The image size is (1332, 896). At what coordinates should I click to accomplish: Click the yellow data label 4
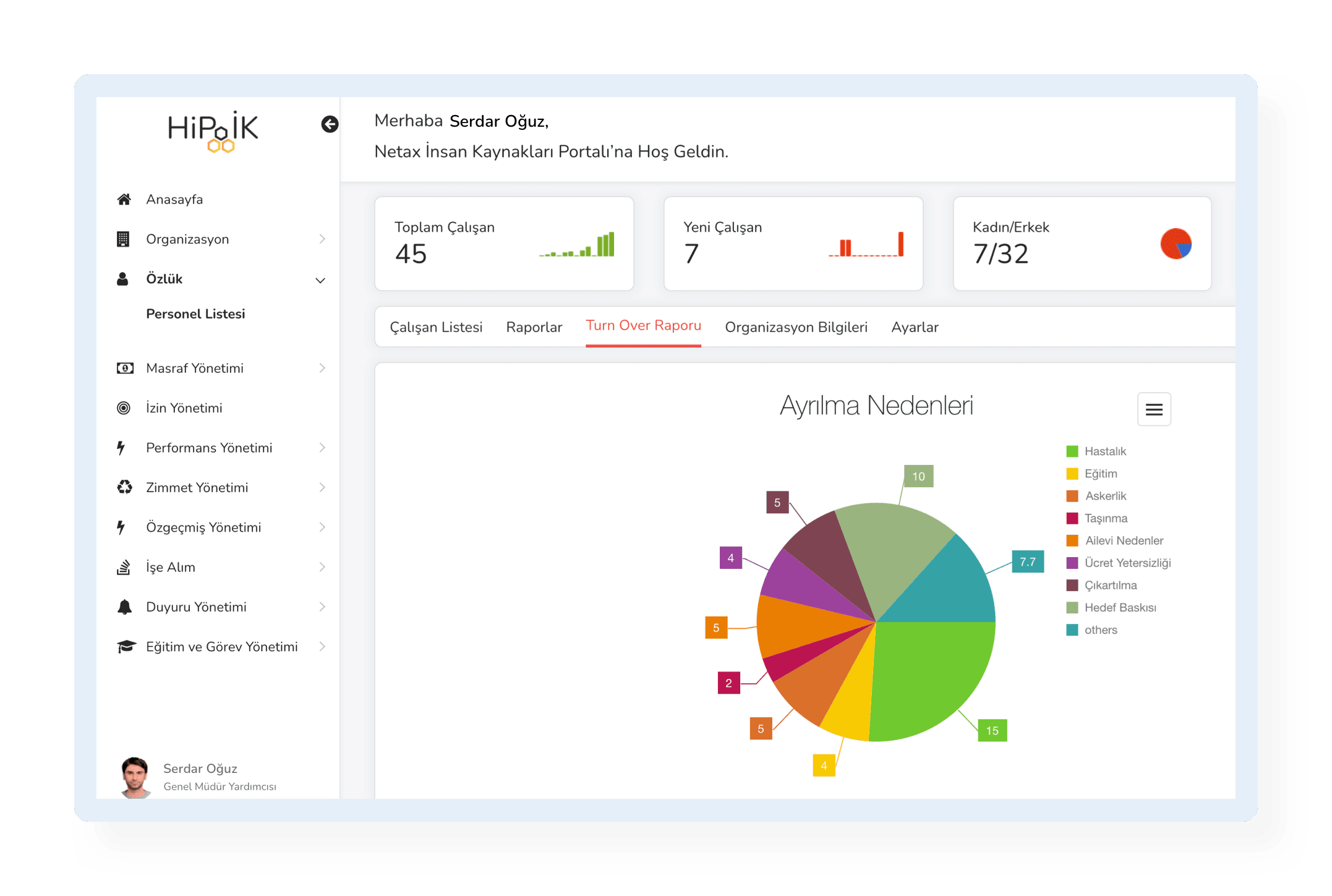point(824,765)
